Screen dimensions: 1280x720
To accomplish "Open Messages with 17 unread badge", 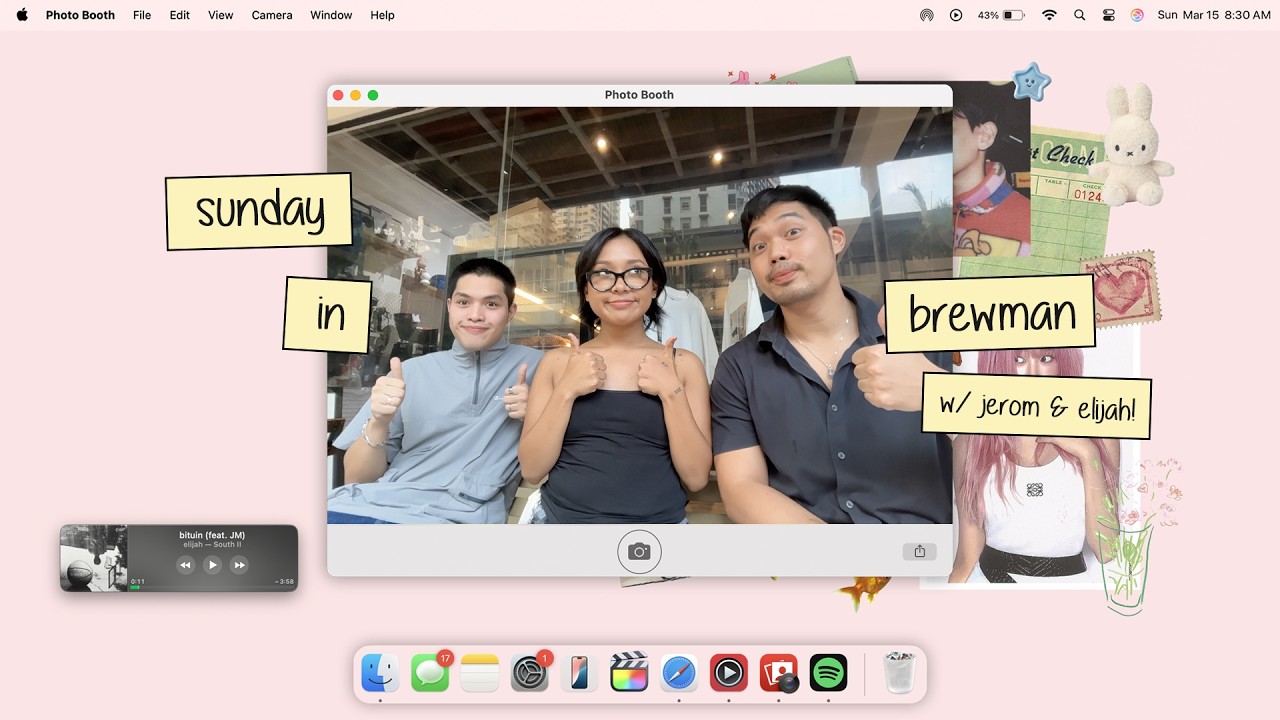I will [x=430, y=673].
